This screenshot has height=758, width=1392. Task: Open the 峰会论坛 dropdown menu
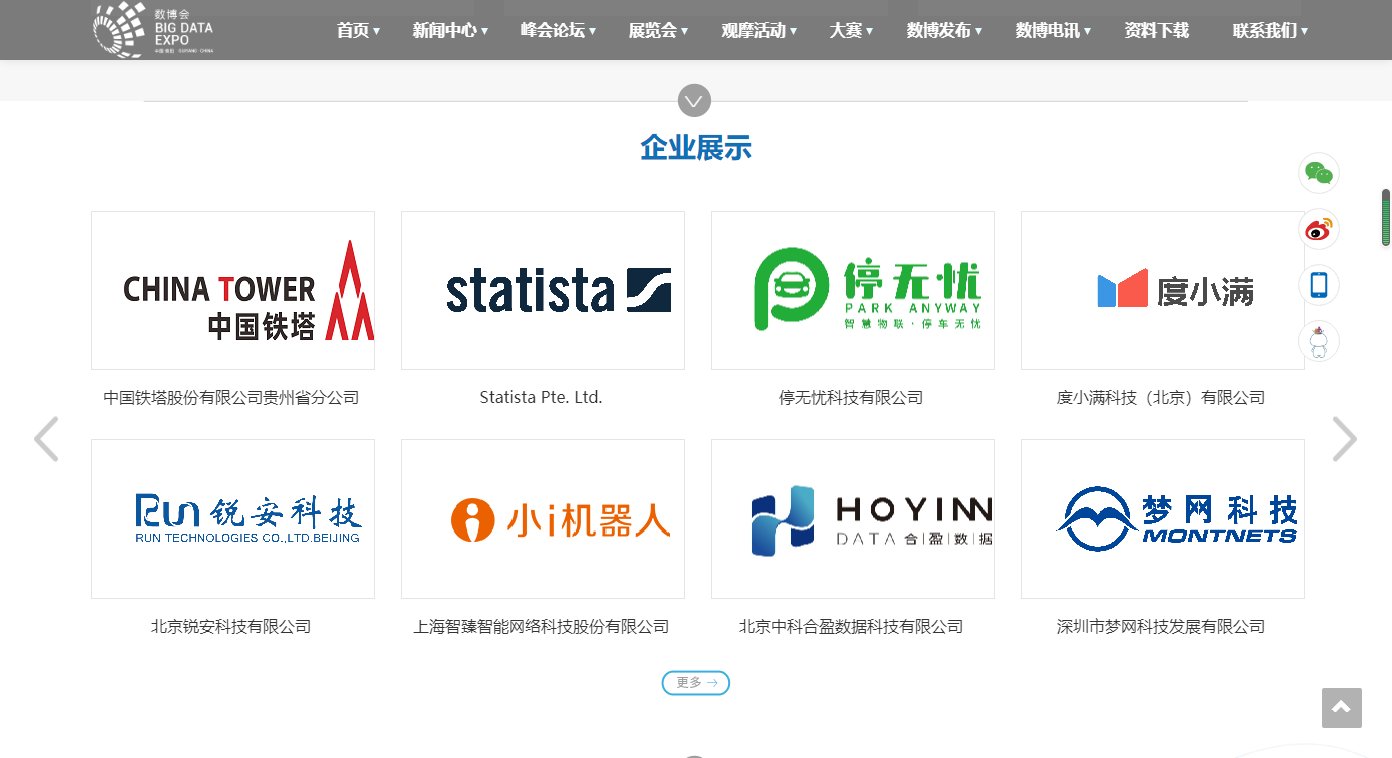coord(558,31)
